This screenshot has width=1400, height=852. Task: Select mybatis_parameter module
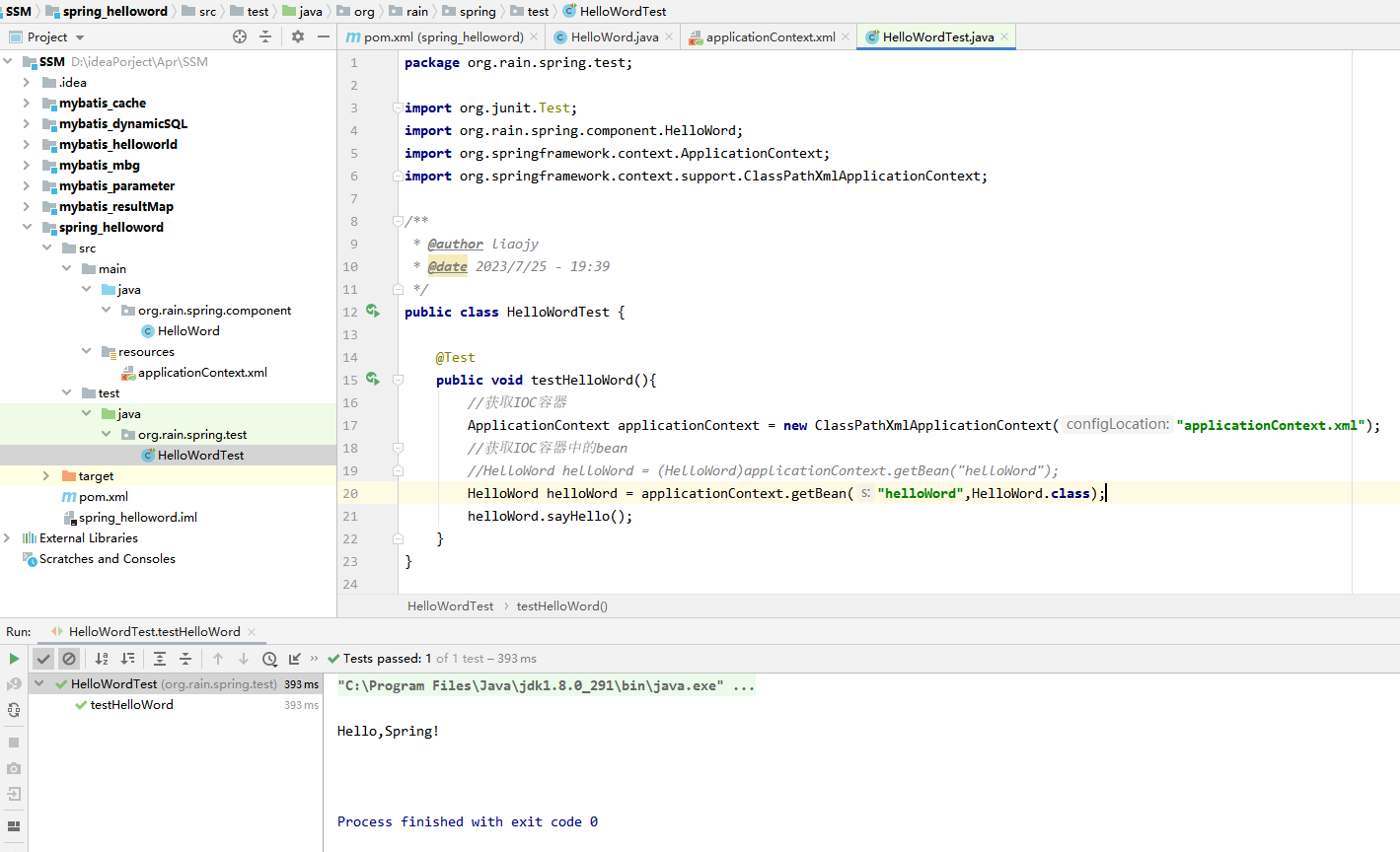point(116,186)
